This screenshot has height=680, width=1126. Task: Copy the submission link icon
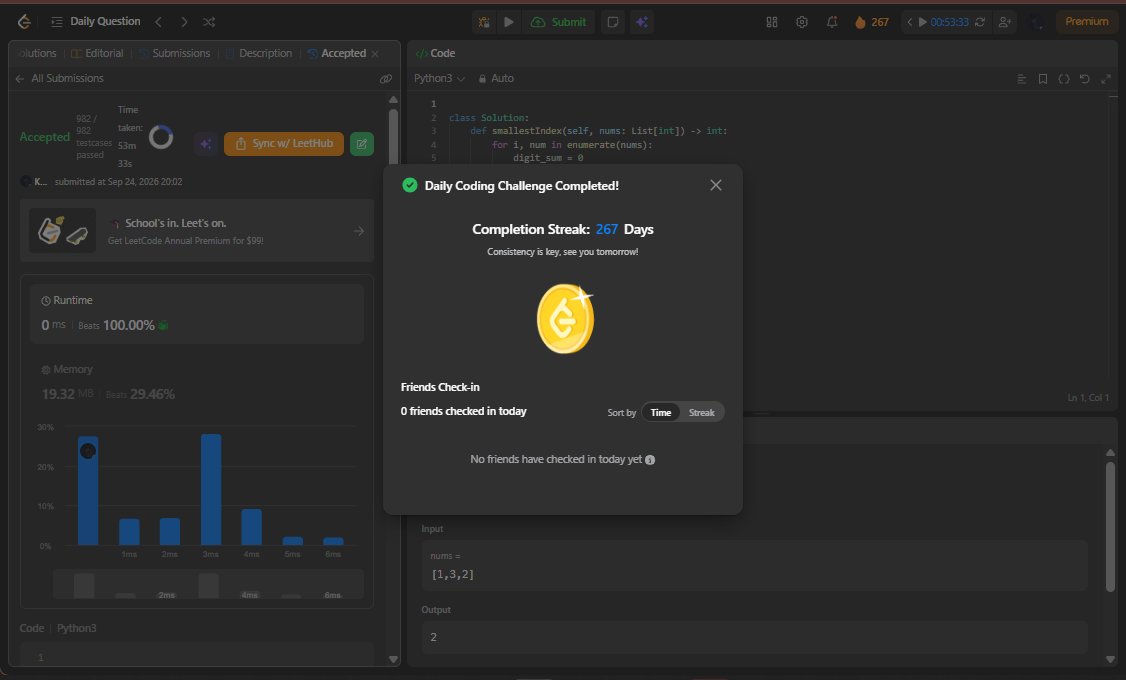[x=386, y=79]
